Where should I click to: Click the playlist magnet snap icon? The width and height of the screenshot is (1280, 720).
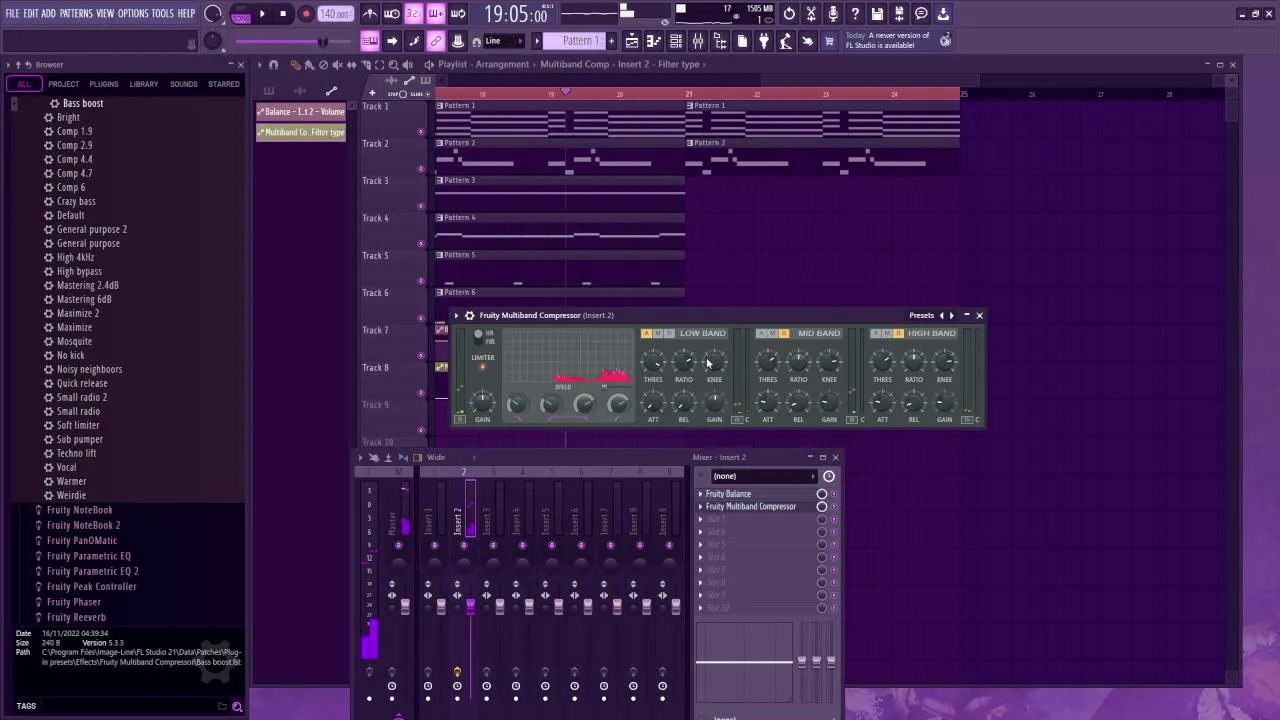tap(273, 65)
